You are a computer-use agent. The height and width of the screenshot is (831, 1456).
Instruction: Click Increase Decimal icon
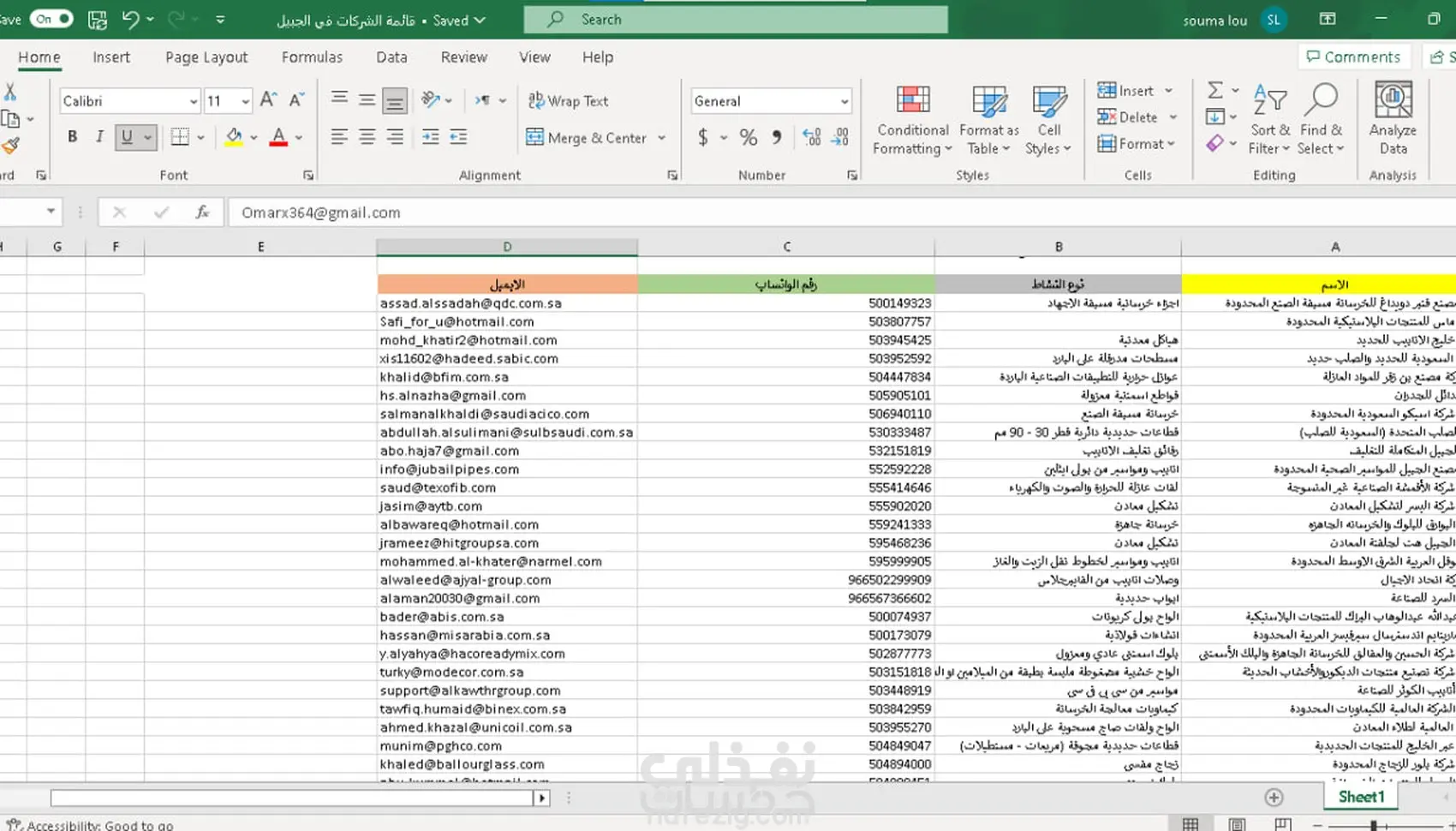click(811, 137)
